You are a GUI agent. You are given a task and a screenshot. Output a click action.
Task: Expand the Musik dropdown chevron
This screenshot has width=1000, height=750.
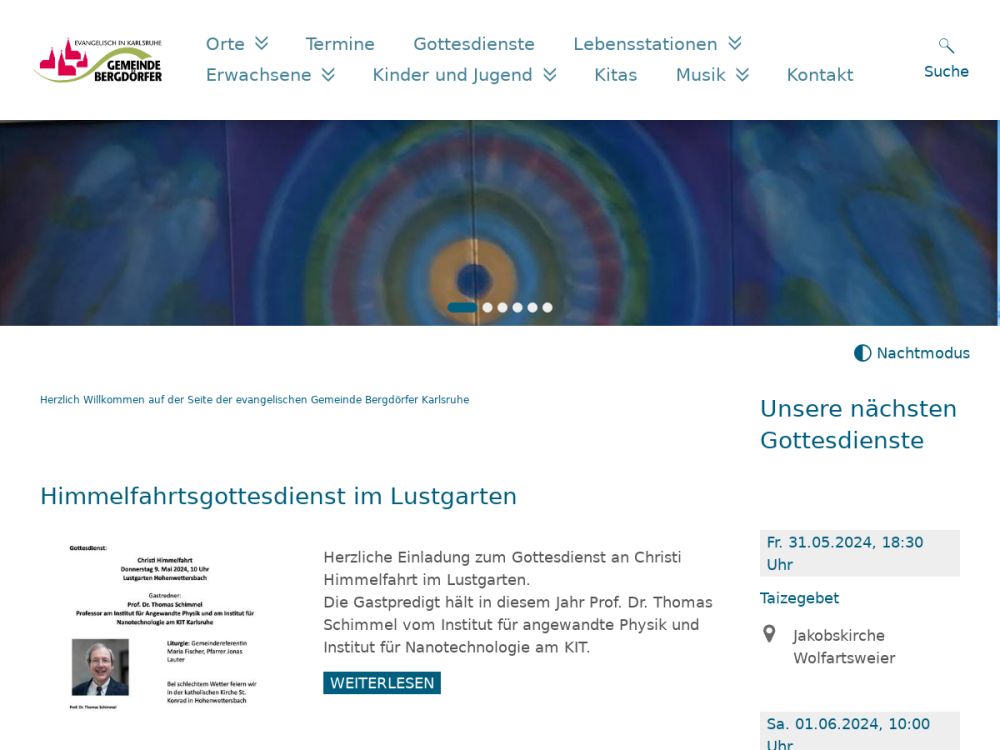click(742, 75)
